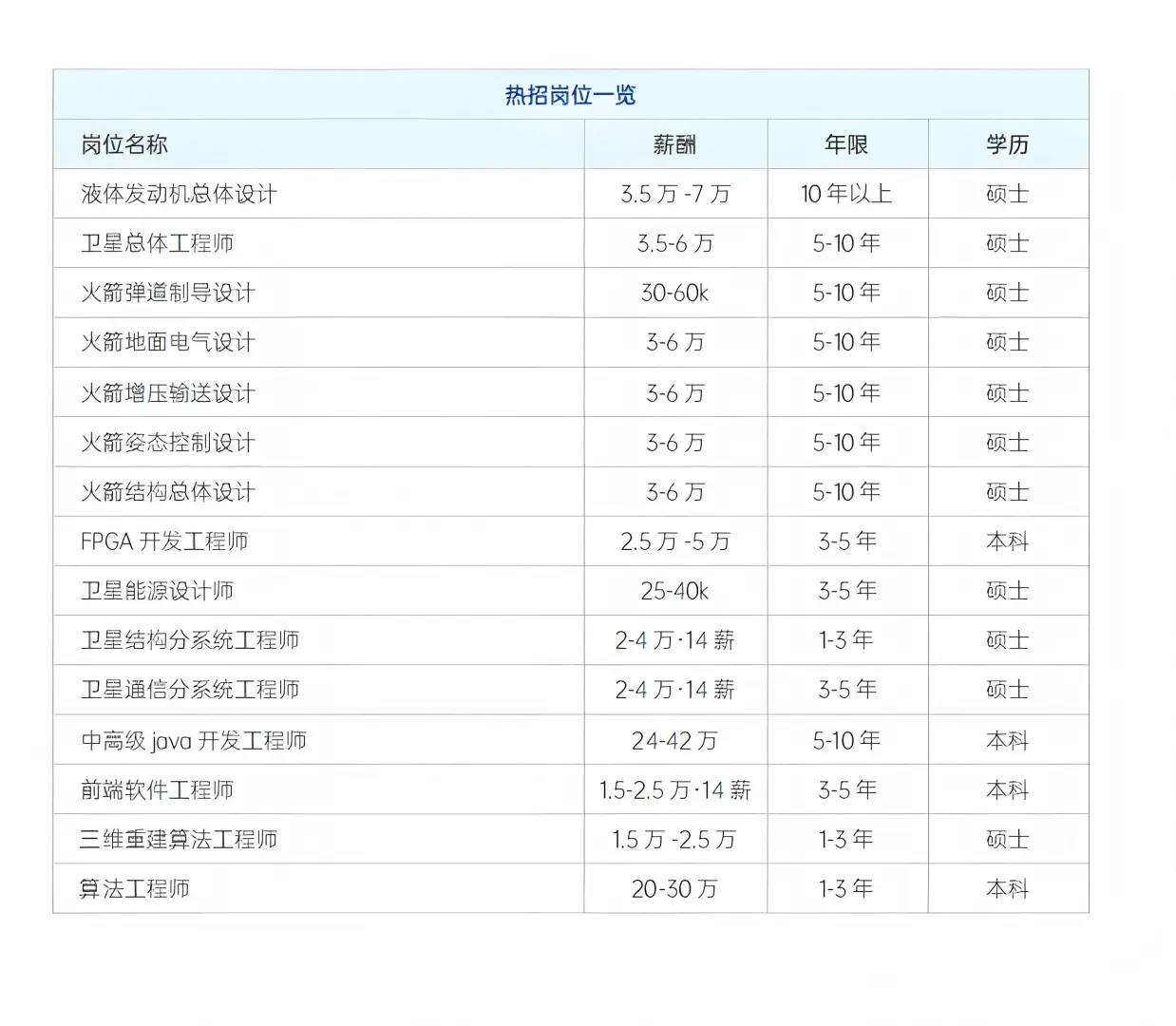Screen dimensions: 1176x1026
Task: Click the 10 年以上 experience cell
Action: pos(847,194)
